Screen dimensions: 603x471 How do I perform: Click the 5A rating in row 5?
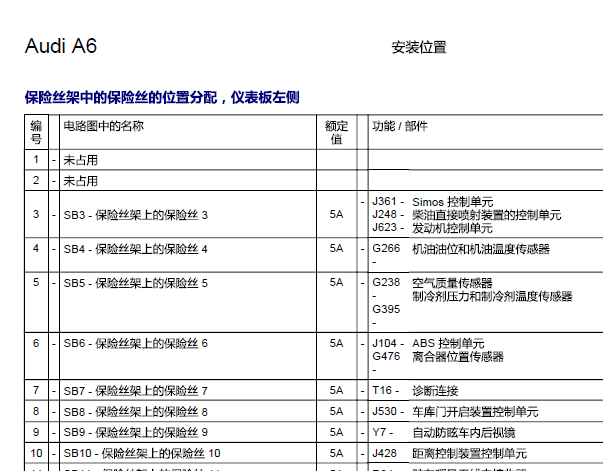point(336,283)
